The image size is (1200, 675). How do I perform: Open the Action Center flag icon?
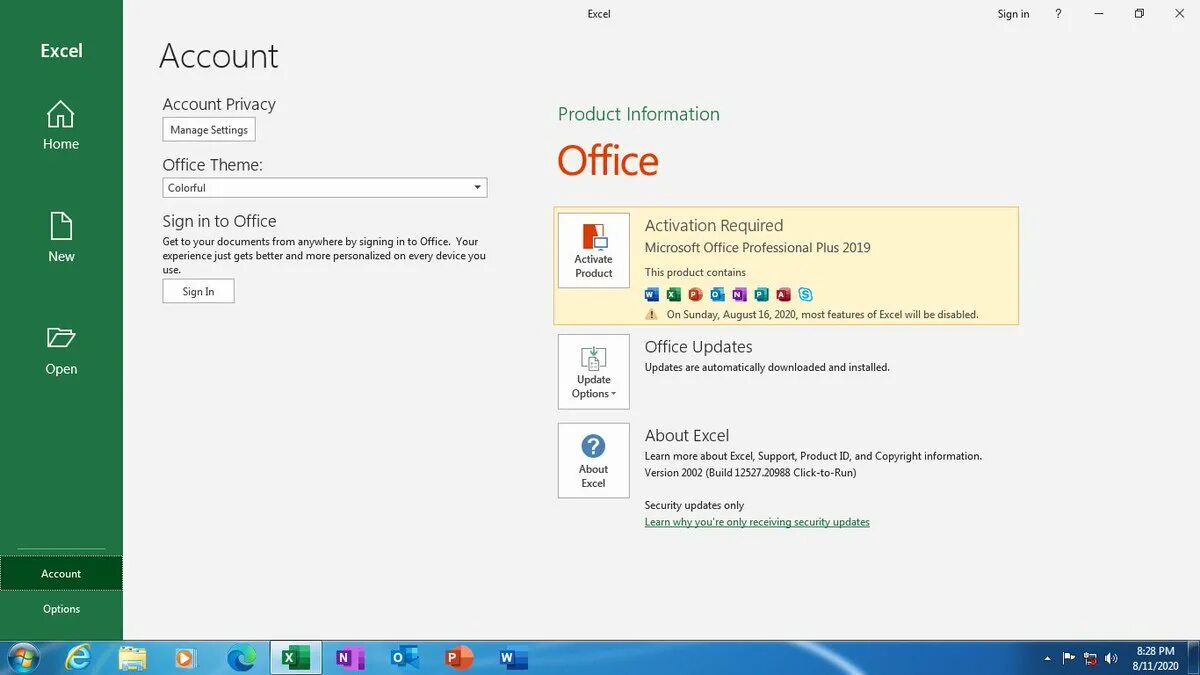pyautogui.click(x=1069, y=658)
